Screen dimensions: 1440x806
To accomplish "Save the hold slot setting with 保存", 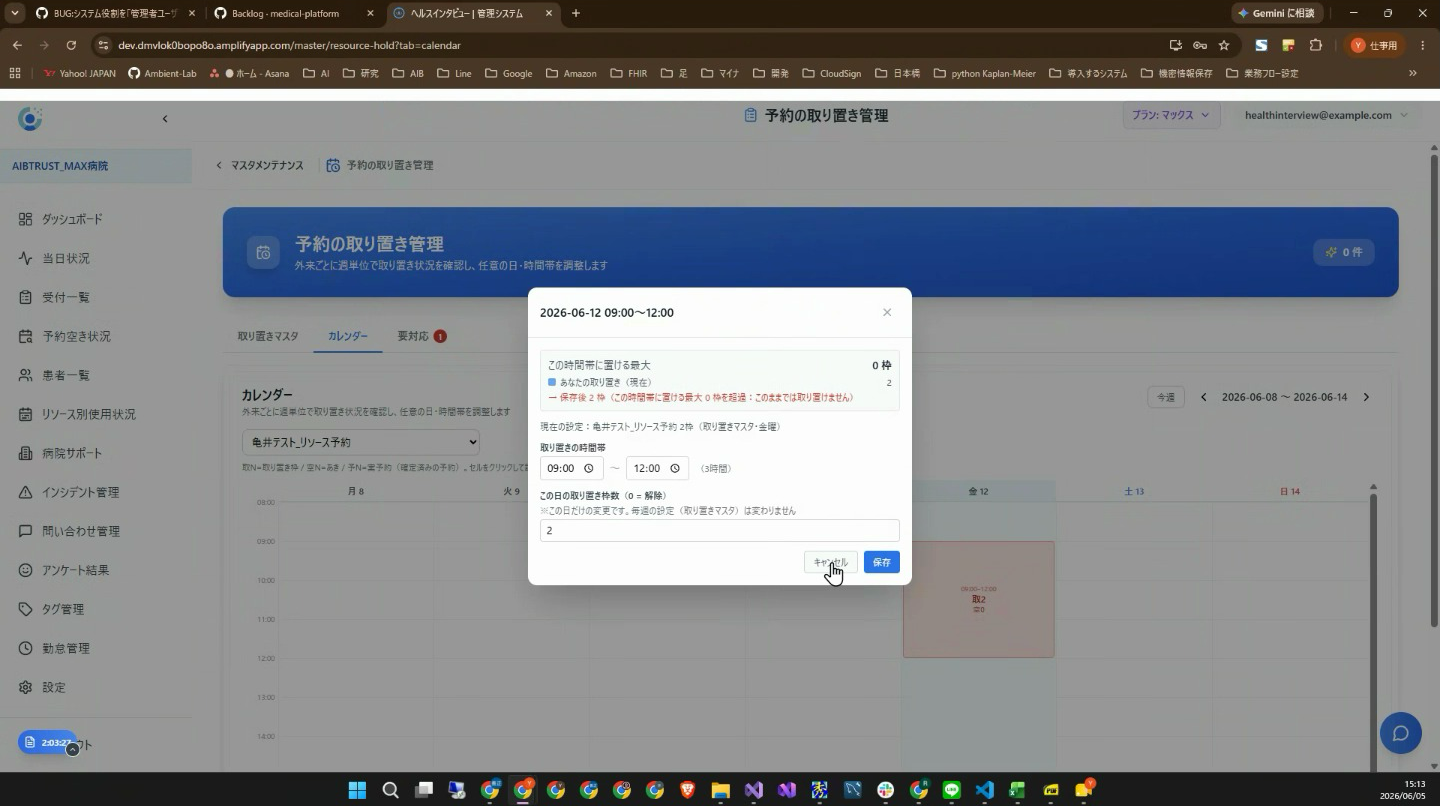I will tap(881, 562).
